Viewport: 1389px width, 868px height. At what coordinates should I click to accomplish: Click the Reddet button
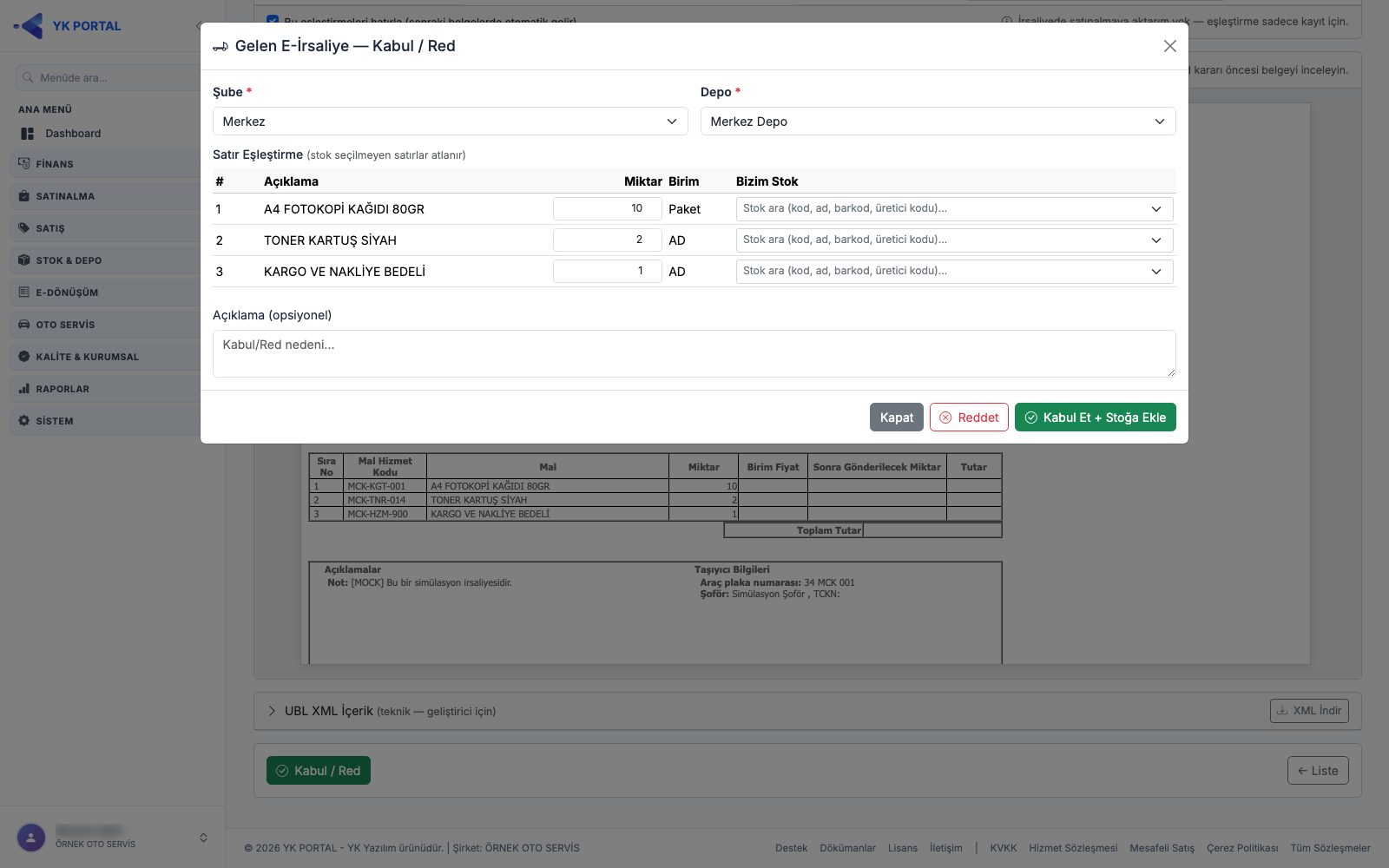969,418
